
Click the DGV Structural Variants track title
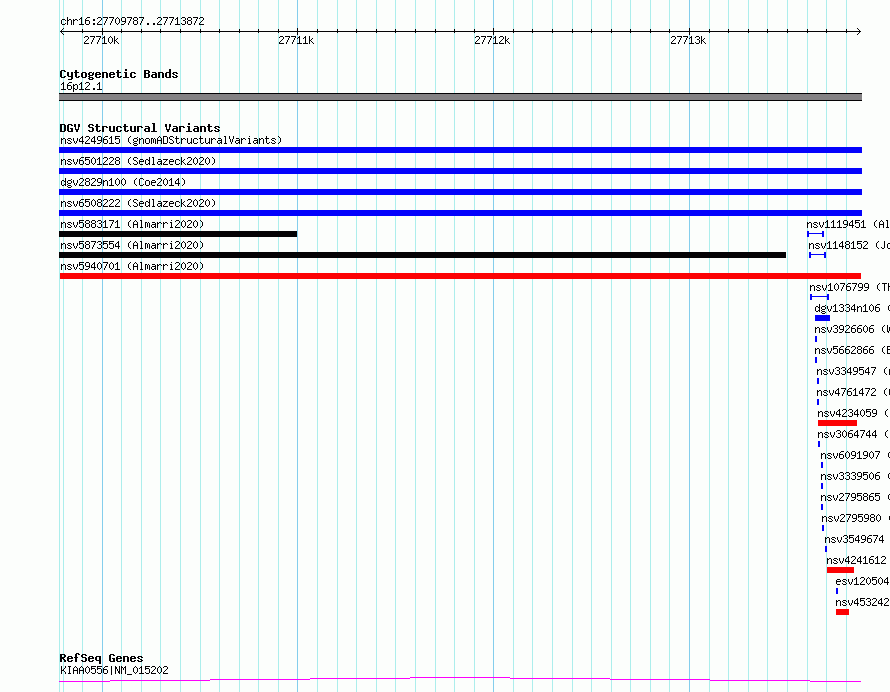pyautogui.click(x=140, y=128)
